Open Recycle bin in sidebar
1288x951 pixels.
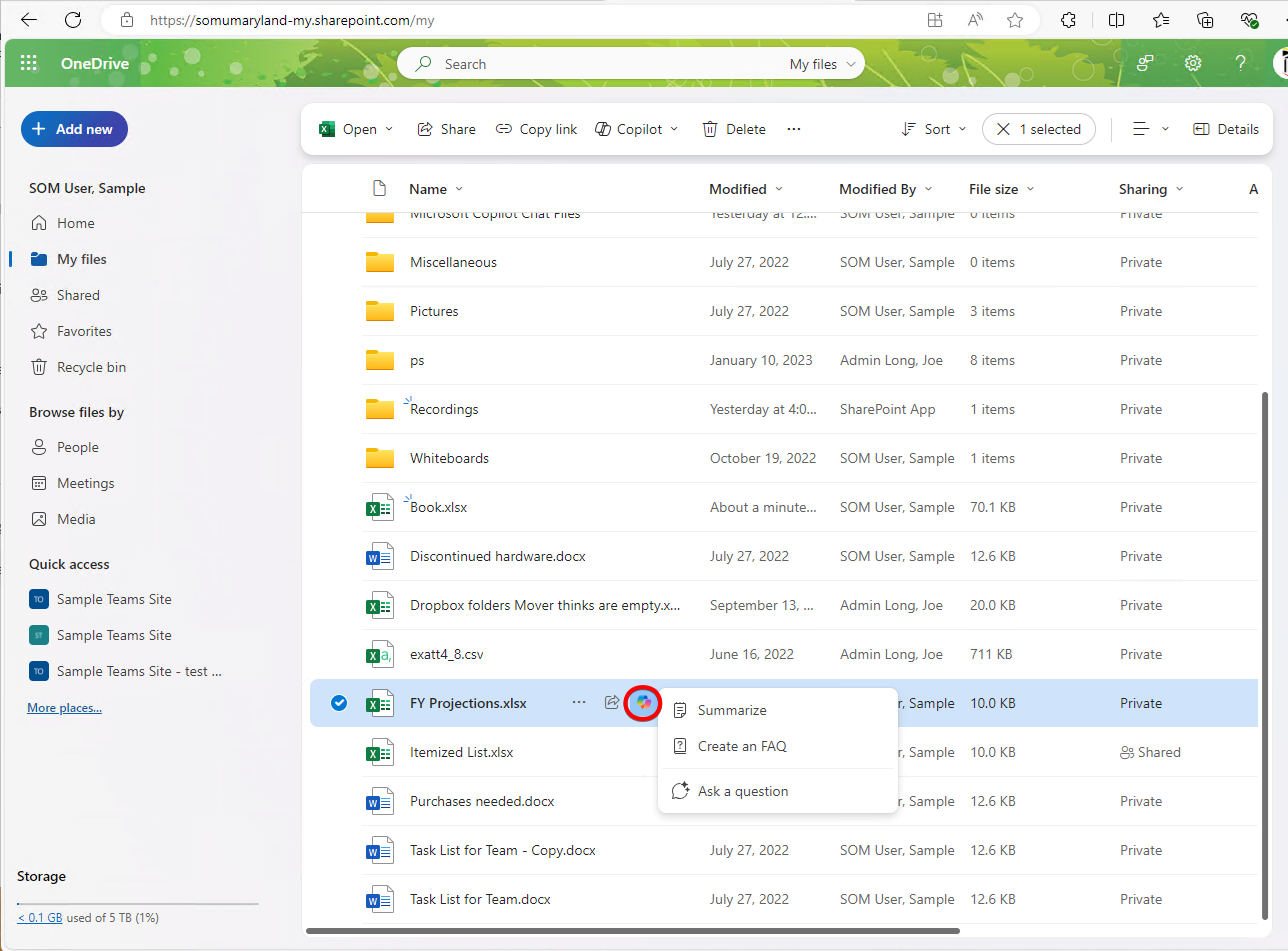91,367
